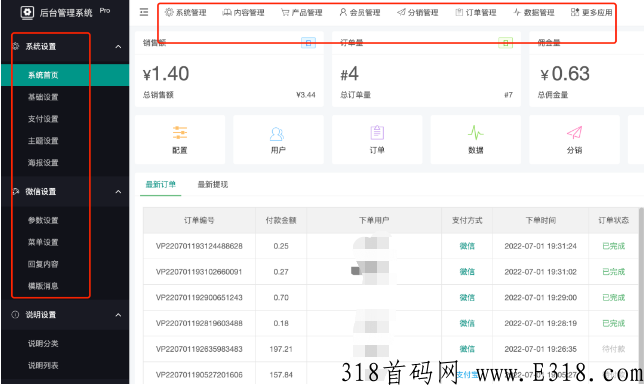
Task: Click the 支付方式 column header
Action: point(467,221)
